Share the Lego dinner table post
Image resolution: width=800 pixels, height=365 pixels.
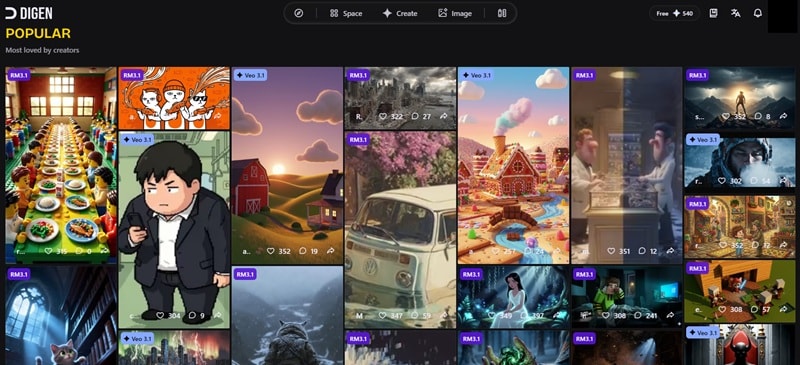tap(105, 251)
